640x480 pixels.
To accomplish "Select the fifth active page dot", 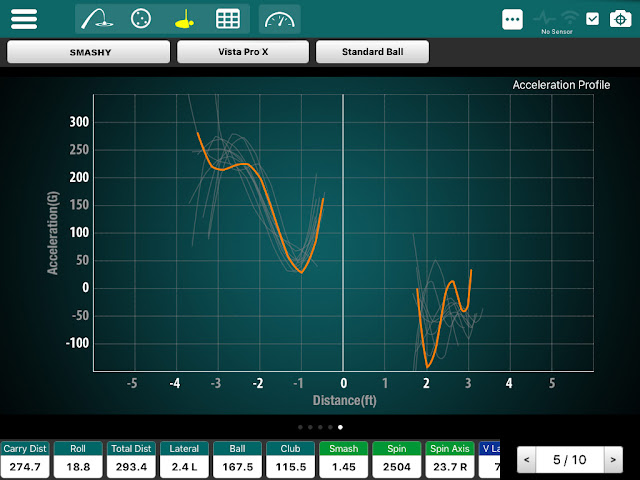I will pos(340,427).
